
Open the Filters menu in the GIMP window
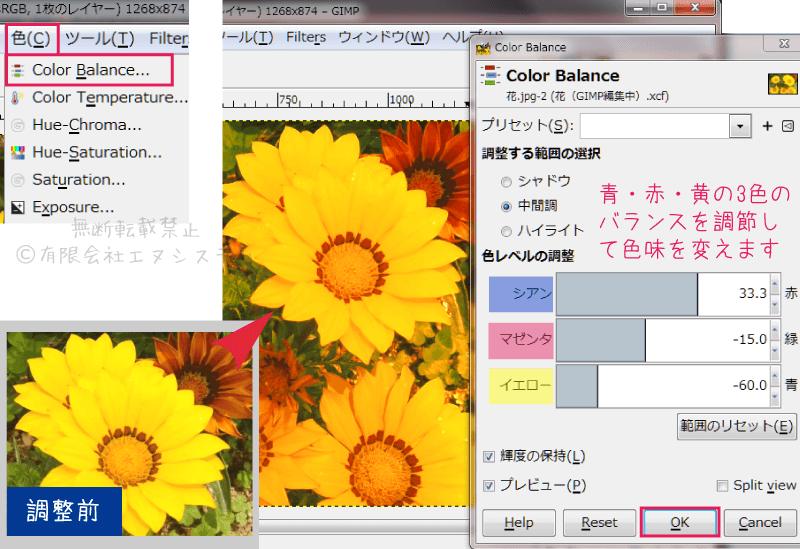pyautogui.click(x=306, y=37)
